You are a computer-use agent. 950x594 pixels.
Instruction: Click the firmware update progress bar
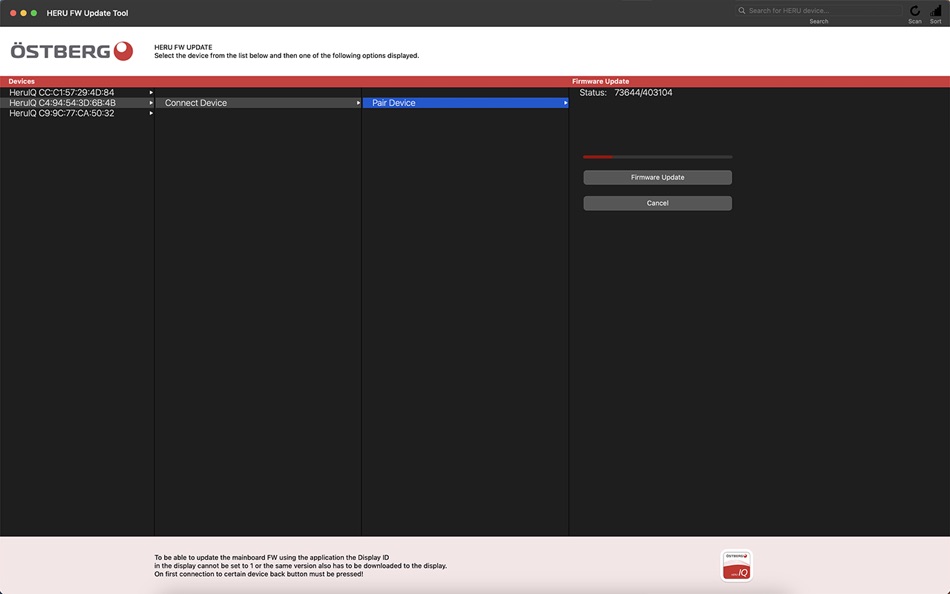pyautogui.click(x=657, y=157)
